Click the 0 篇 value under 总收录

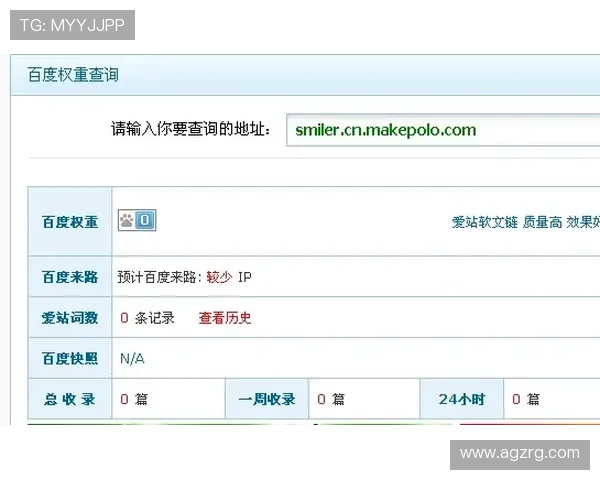click(x=134, y=399)
